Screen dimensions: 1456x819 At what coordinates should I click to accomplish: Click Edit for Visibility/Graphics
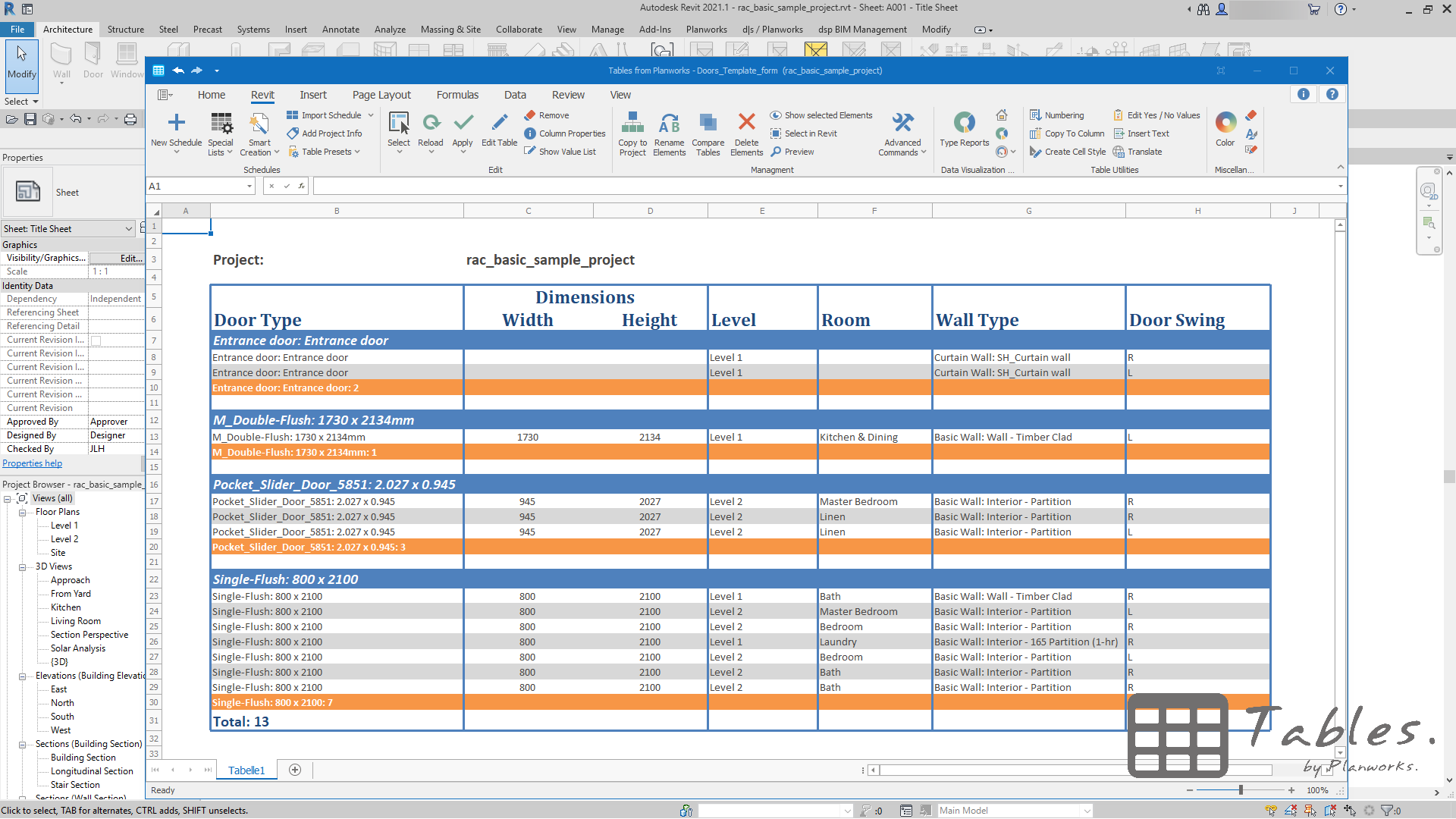coord(118,257)
